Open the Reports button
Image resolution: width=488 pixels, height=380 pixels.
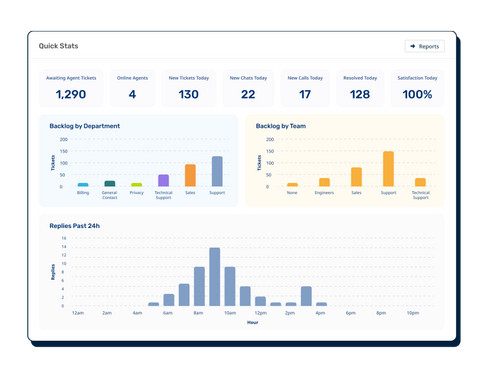tap(424, 46)
